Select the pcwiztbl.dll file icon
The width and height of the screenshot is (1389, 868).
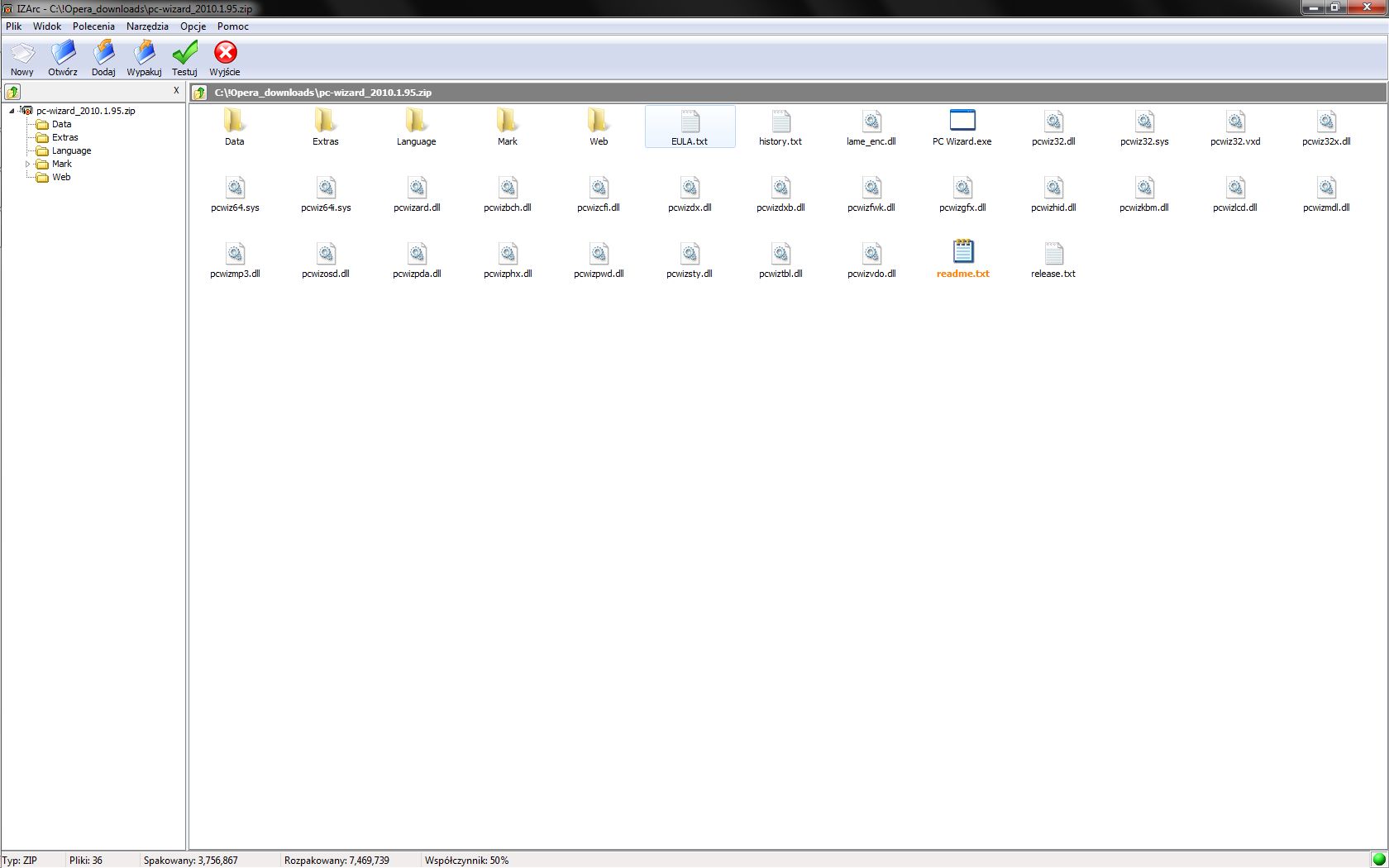pos(780,253)
